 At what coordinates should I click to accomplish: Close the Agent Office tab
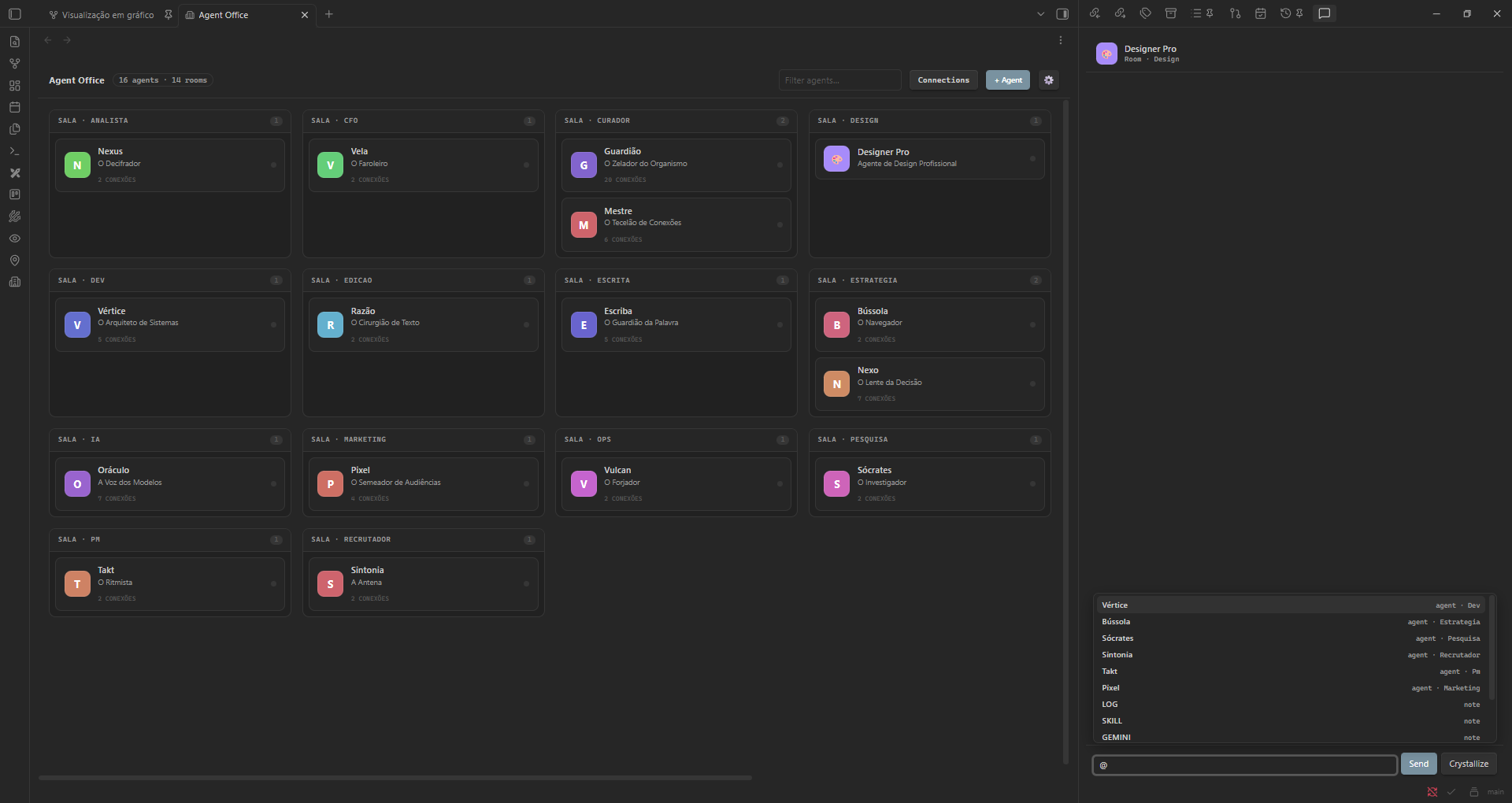305,15
